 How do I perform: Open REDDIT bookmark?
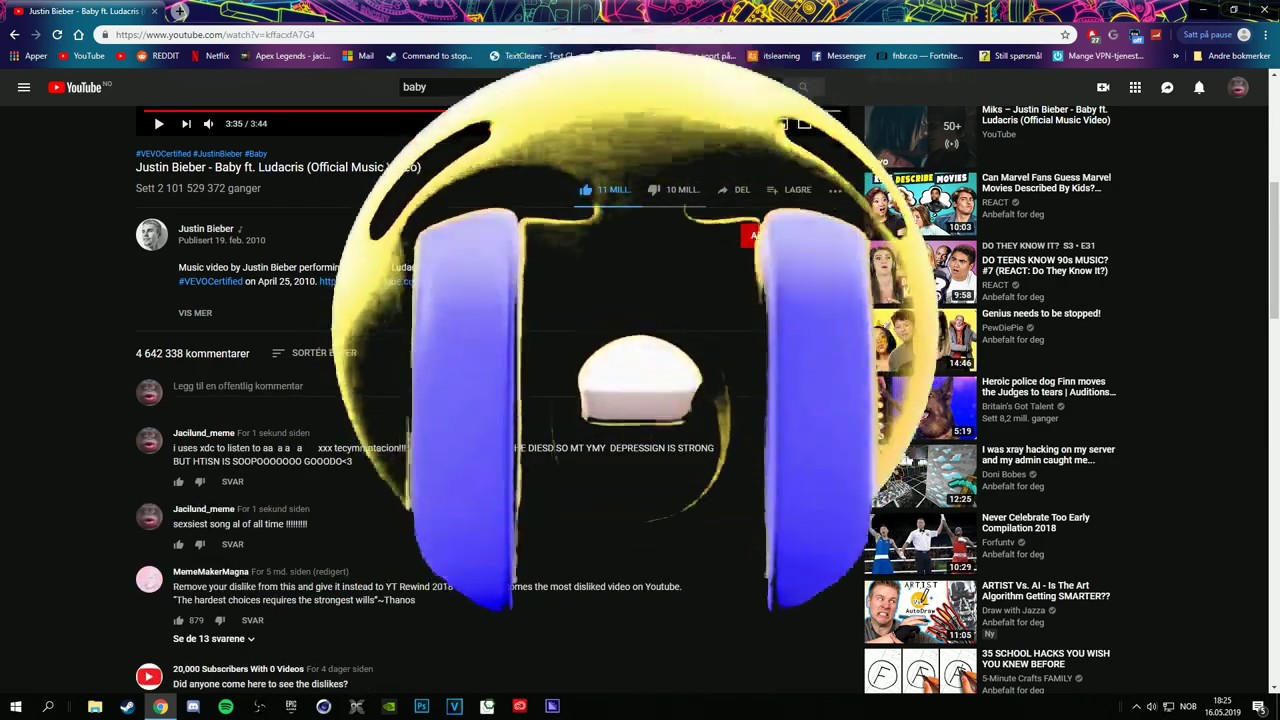pyautogui.click(x=158, y=56)
